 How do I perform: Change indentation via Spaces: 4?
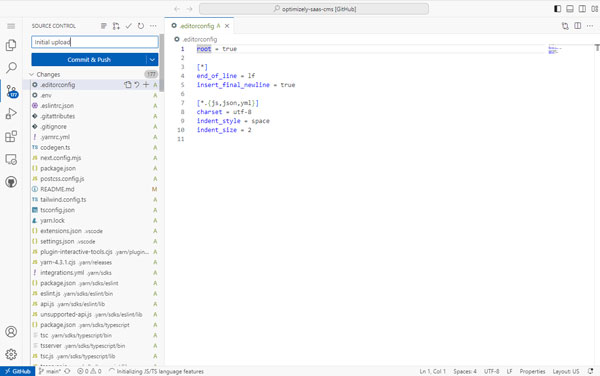pos(465,371)
